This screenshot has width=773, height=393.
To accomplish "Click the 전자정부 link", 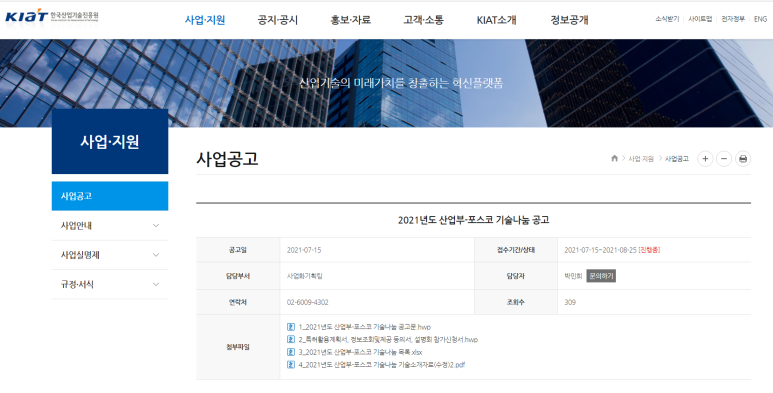I will [x=733, y=19].
